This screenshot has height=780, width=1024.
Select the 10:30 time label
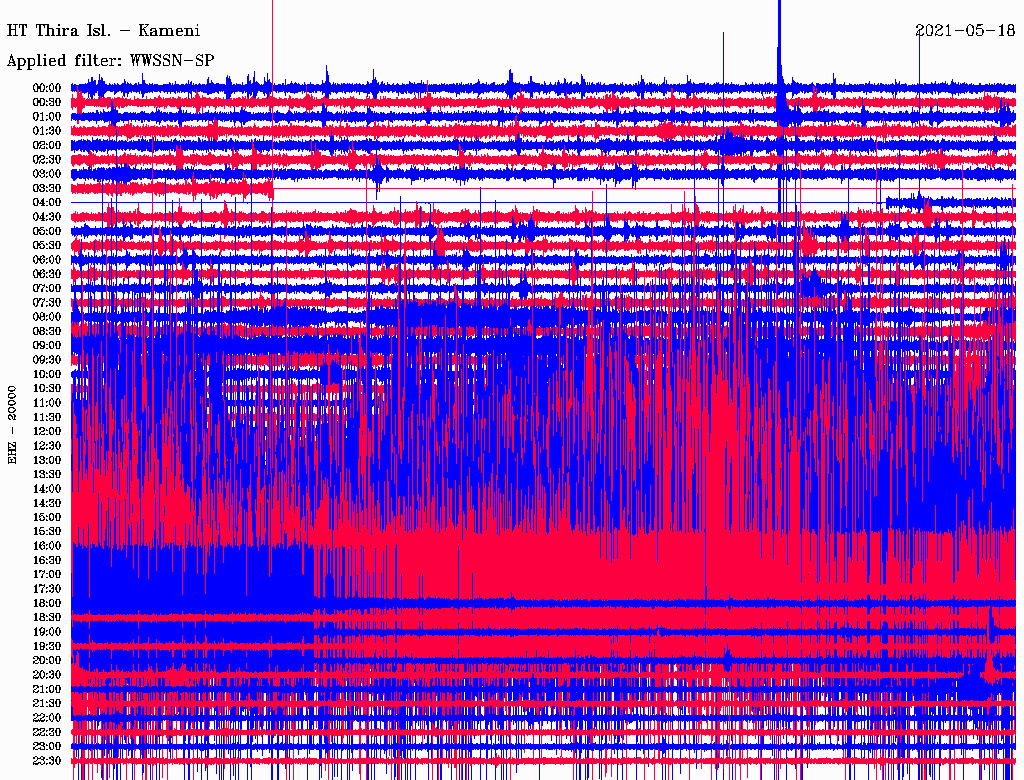(47, 389)
